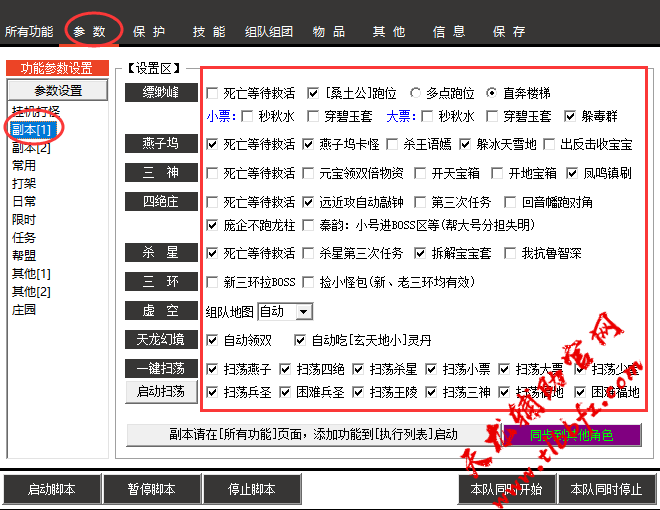This screenshot has width=660, height=510.
Task: Select 其他[1] in the sidebar list
Action: [x=31, y=274]
